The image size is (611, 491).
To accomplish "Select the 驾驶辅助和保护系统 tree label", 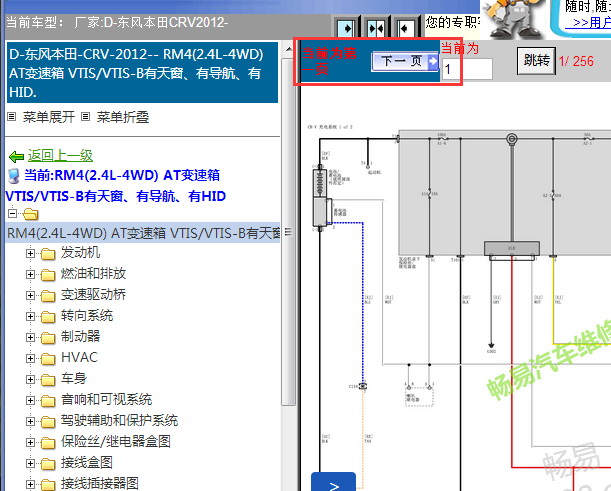I will [119, 420].
